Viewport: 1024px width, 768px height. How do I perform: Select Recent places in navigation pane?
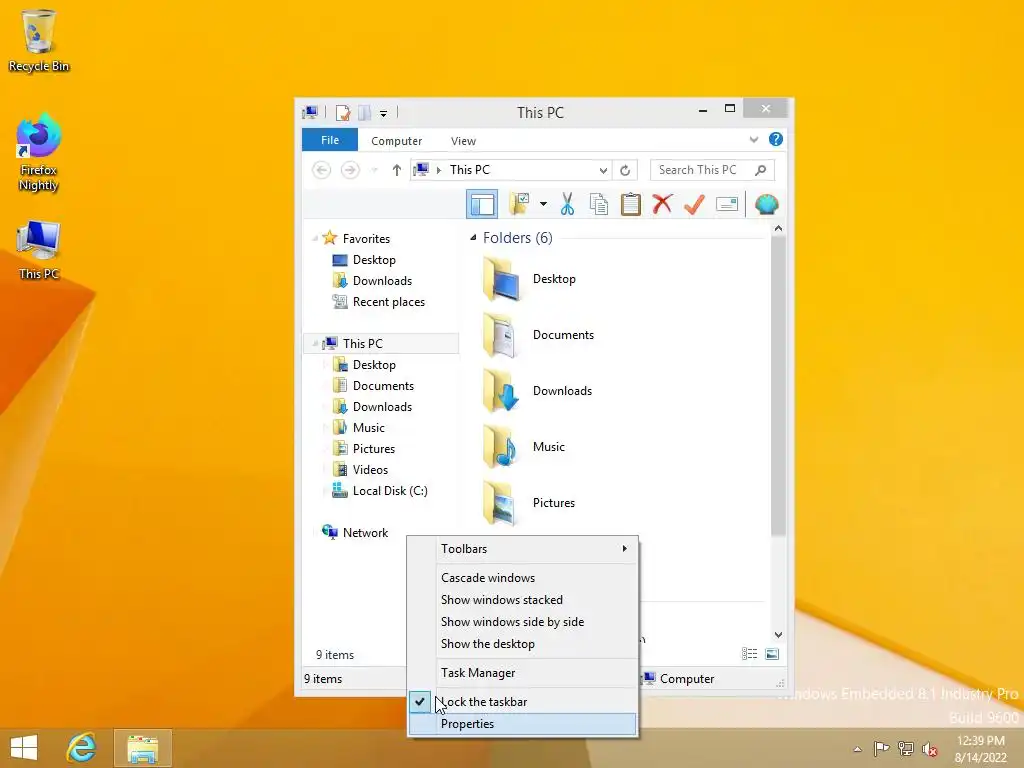tap(389, 302)
